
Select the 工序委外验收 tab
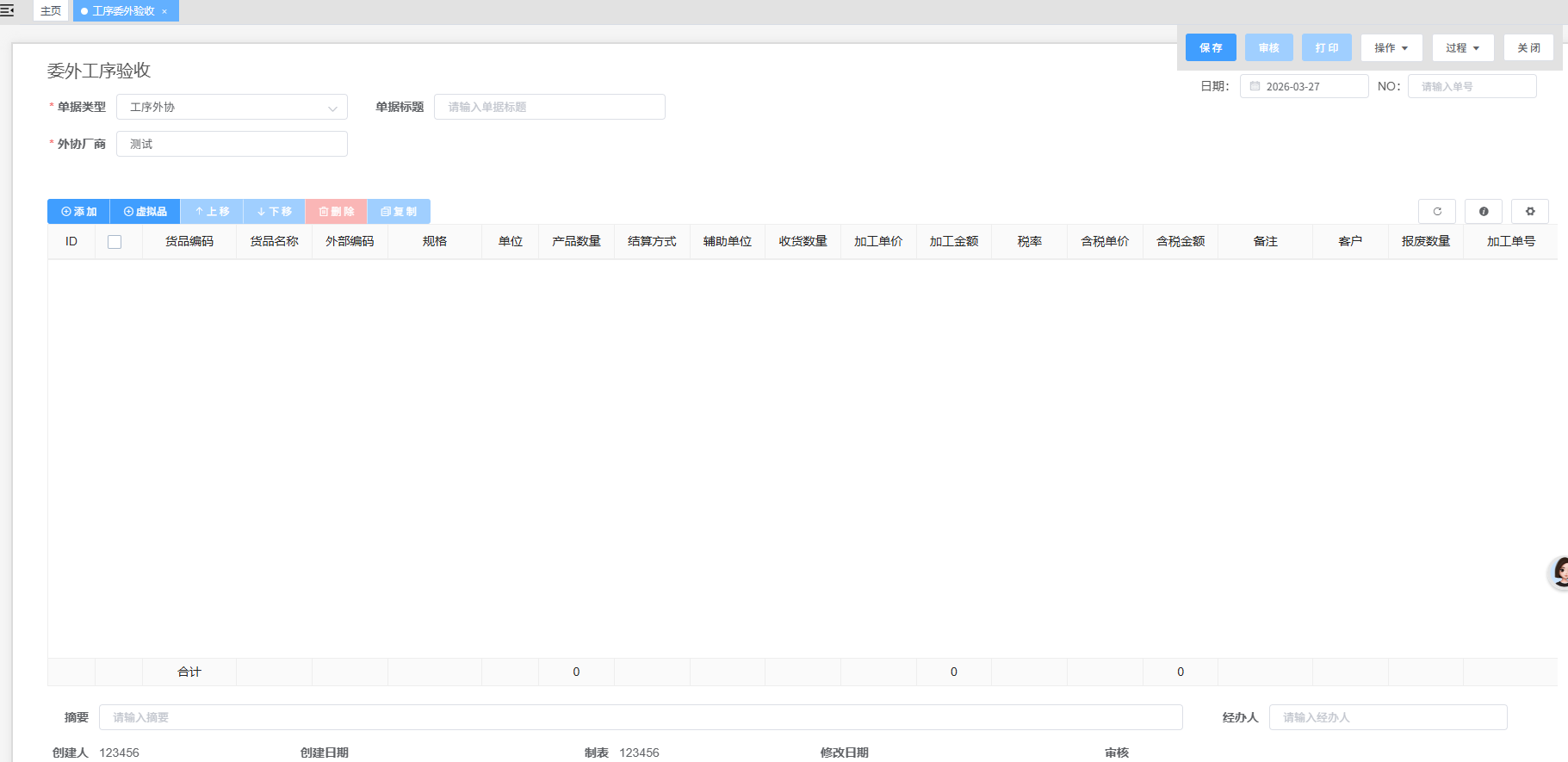pos(122,11)
